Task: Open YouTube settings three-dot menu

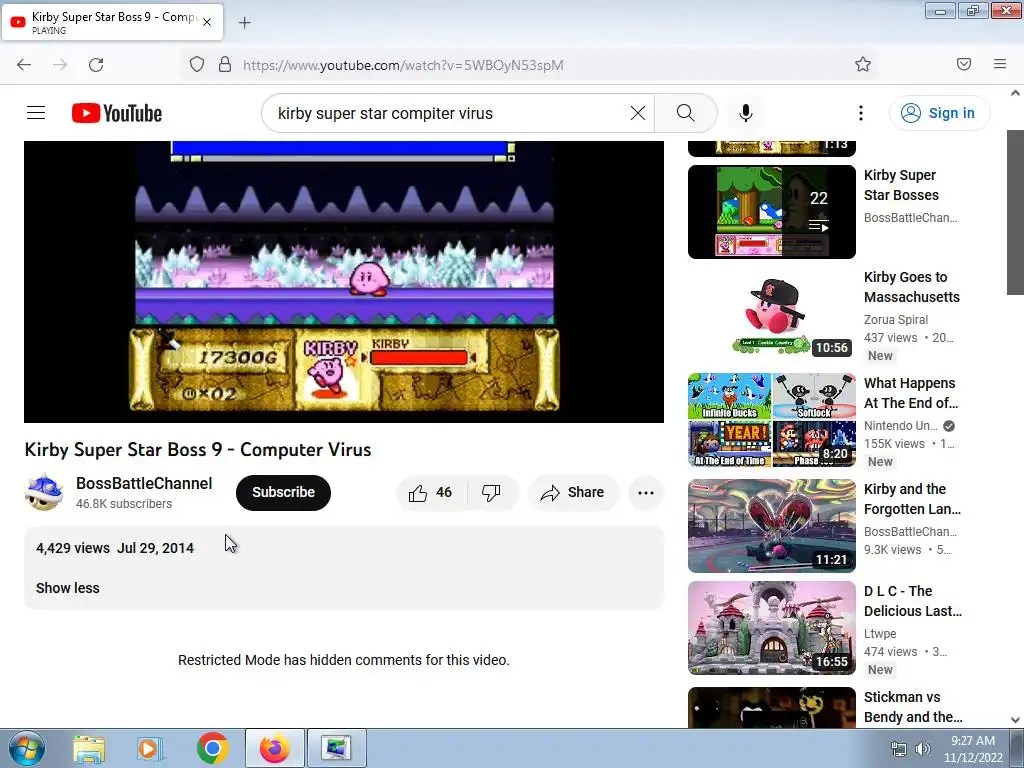Action: pyautogui.click(x=861, y=113)
